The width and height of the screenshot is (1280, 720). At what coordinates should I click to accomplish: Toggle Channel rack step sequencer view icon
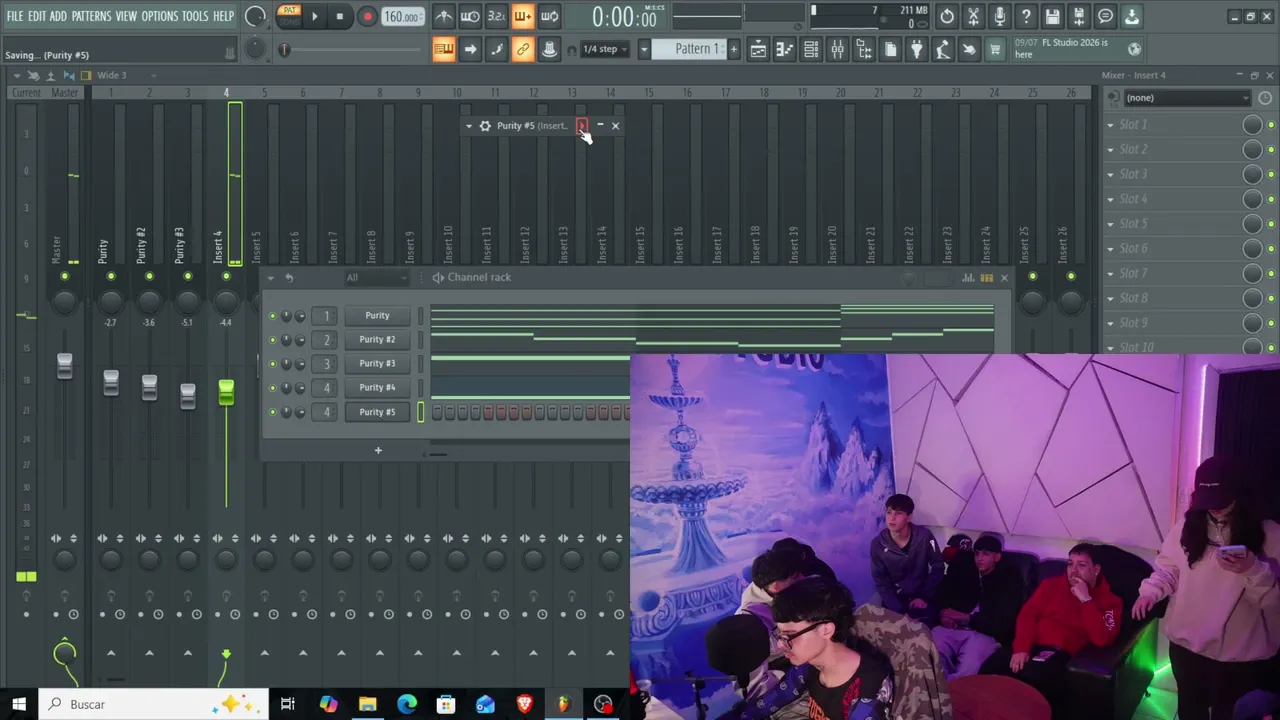click(x=987, y=278)
